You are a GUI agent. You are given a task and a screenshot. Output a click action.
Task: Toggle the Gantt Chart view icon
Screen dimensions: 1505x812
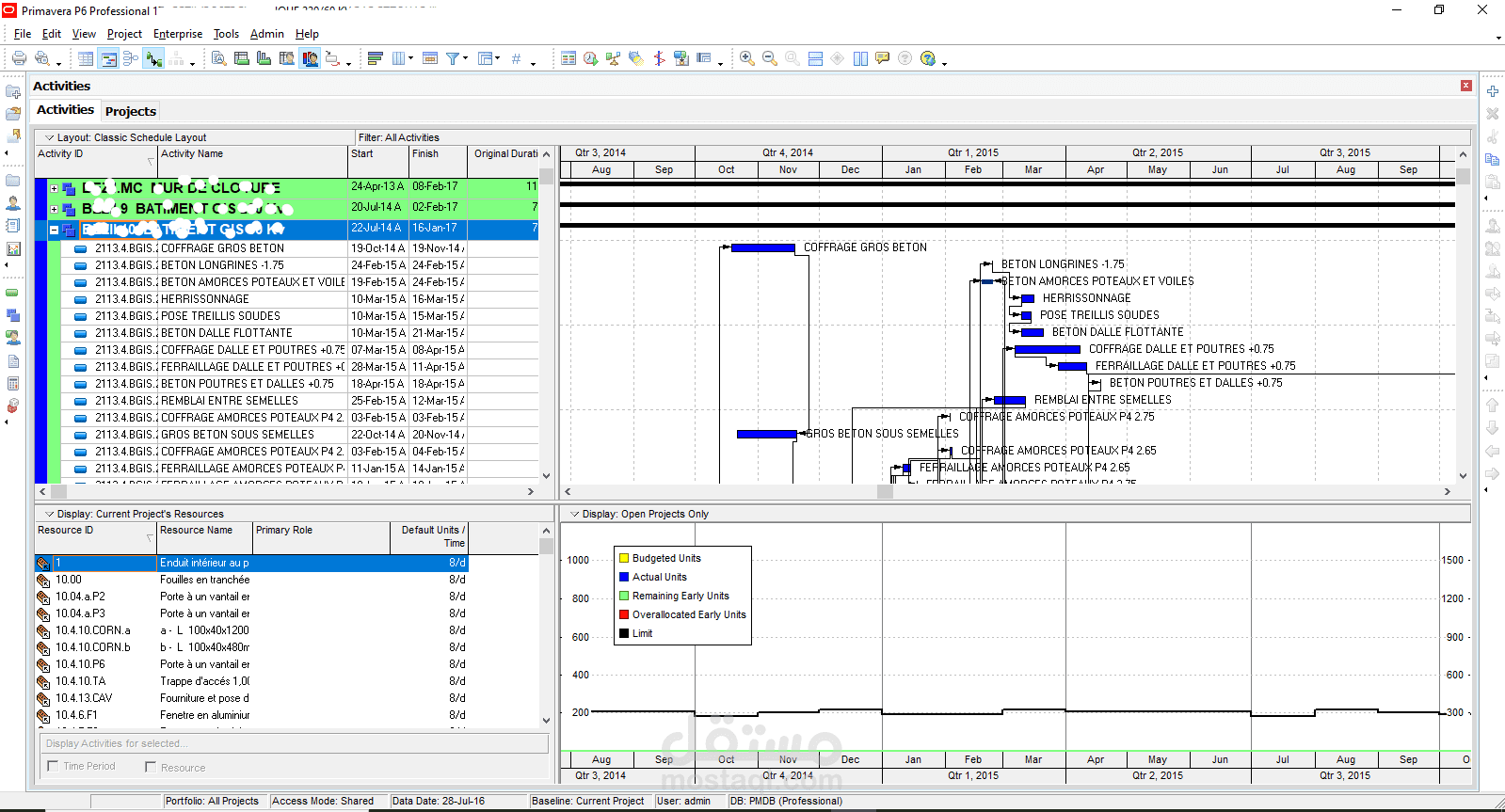tap(108, 58)
